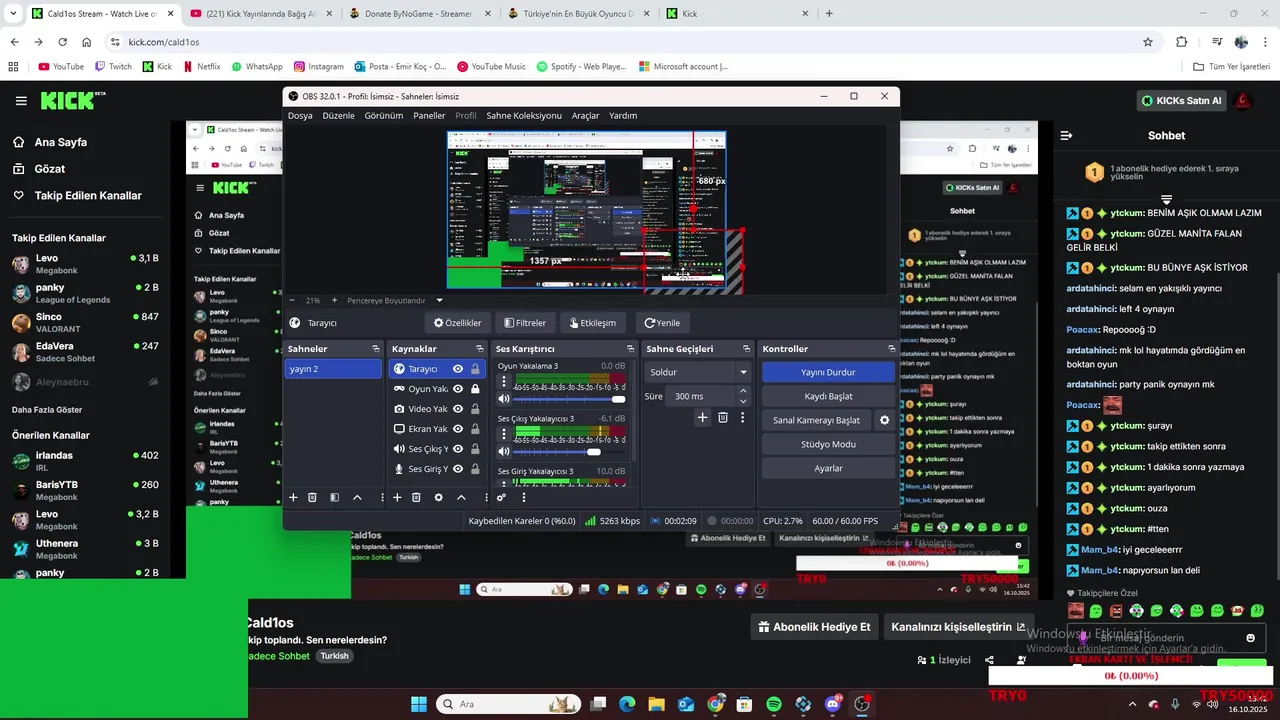Unlock the Oyun Yak. source
1280x720 pixels.
(475, 389)
